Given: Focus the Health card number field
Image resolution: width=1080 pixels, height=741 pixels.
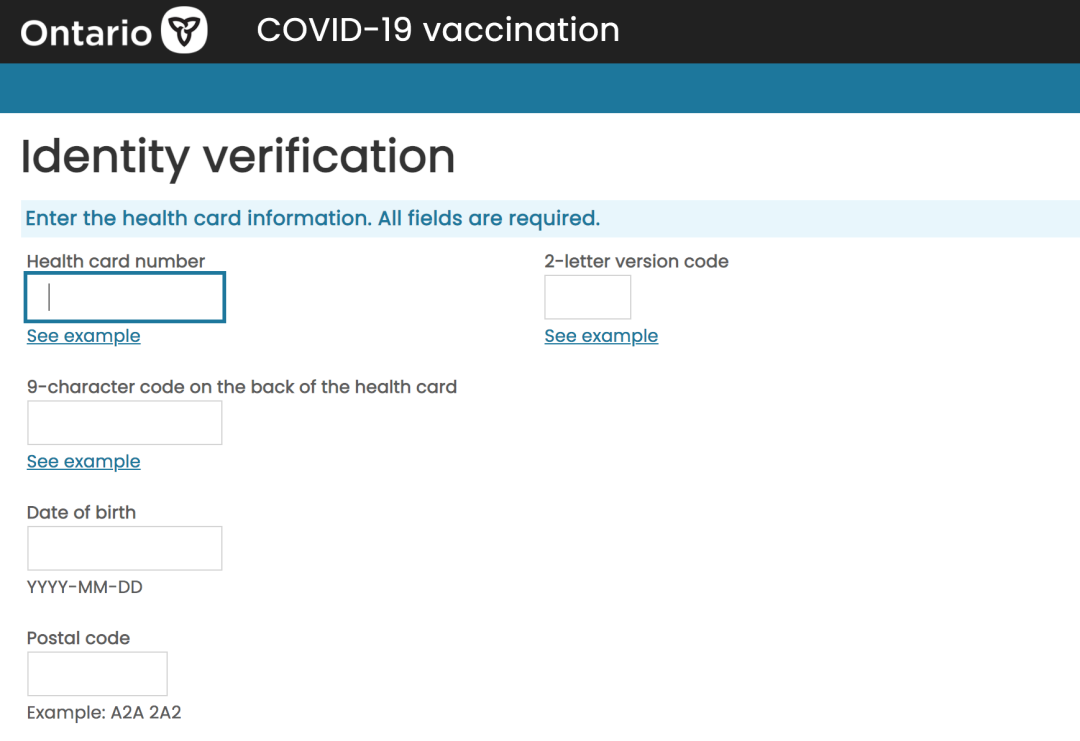Looking at the screenshot, I should click(125, 297).
